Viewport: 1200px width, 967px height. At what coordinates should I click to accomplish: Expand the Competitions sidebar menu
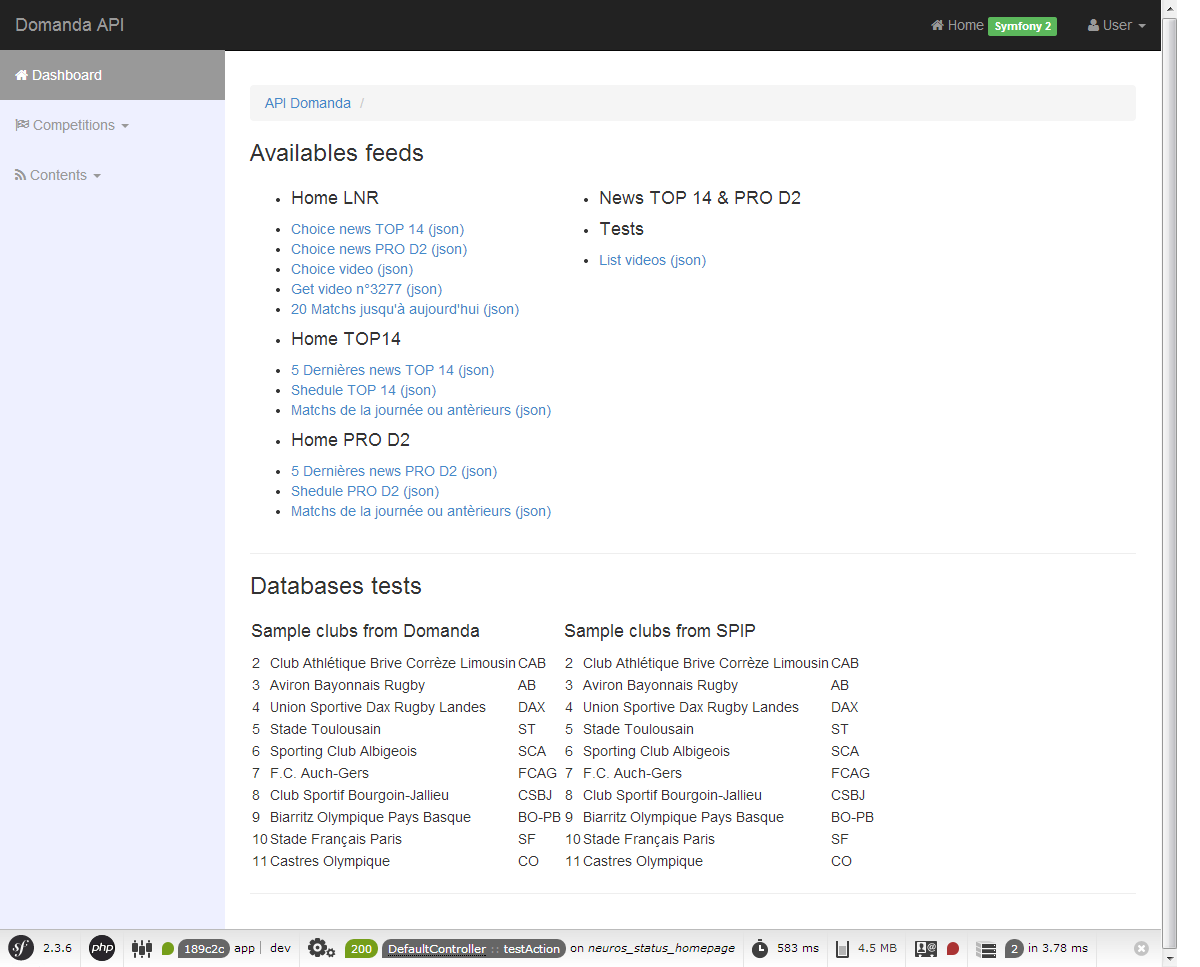click(x=73, y=125)
